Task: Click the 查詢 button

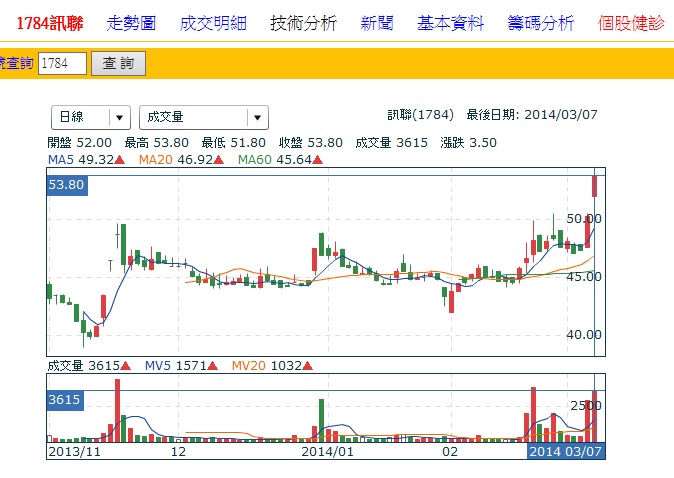Action: (118, 64)
